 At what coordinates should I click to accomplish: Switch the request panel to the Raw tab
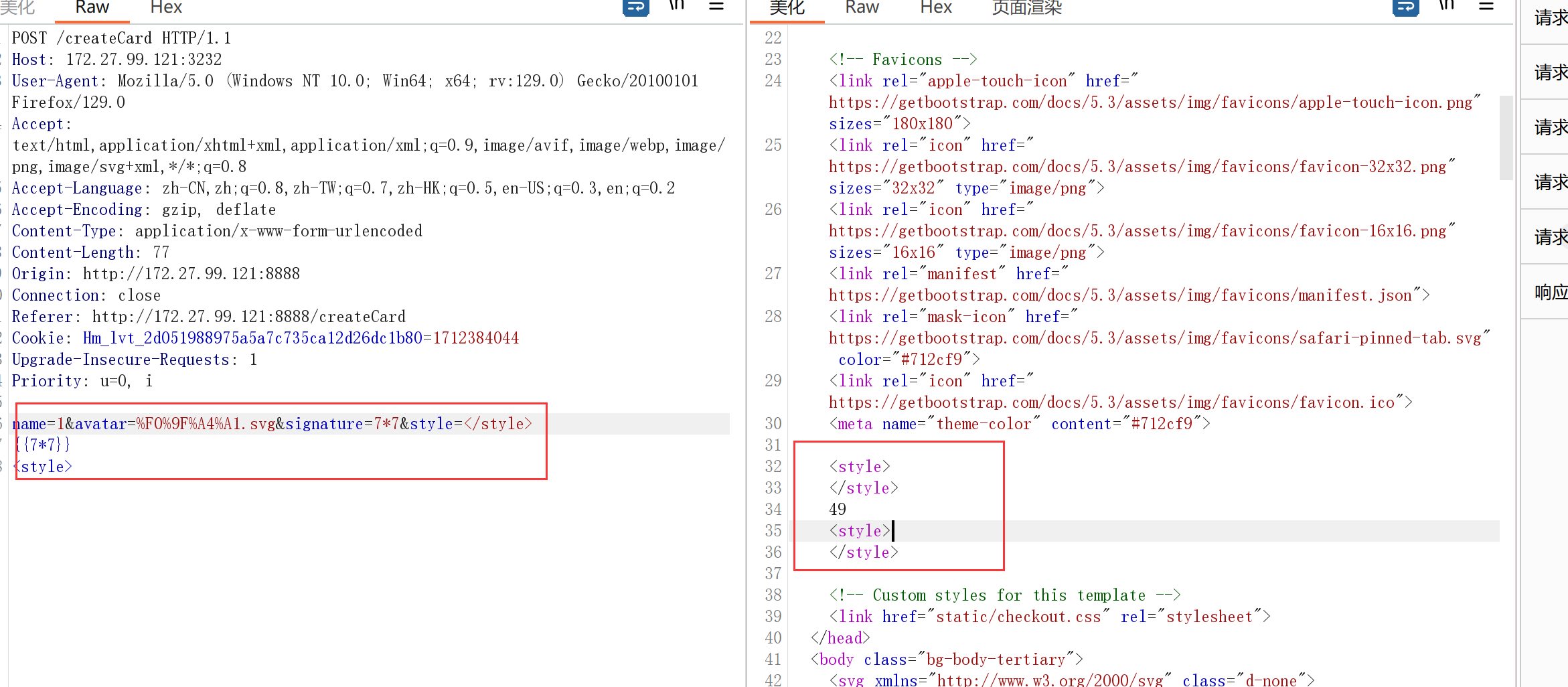(x=92, y=7)
